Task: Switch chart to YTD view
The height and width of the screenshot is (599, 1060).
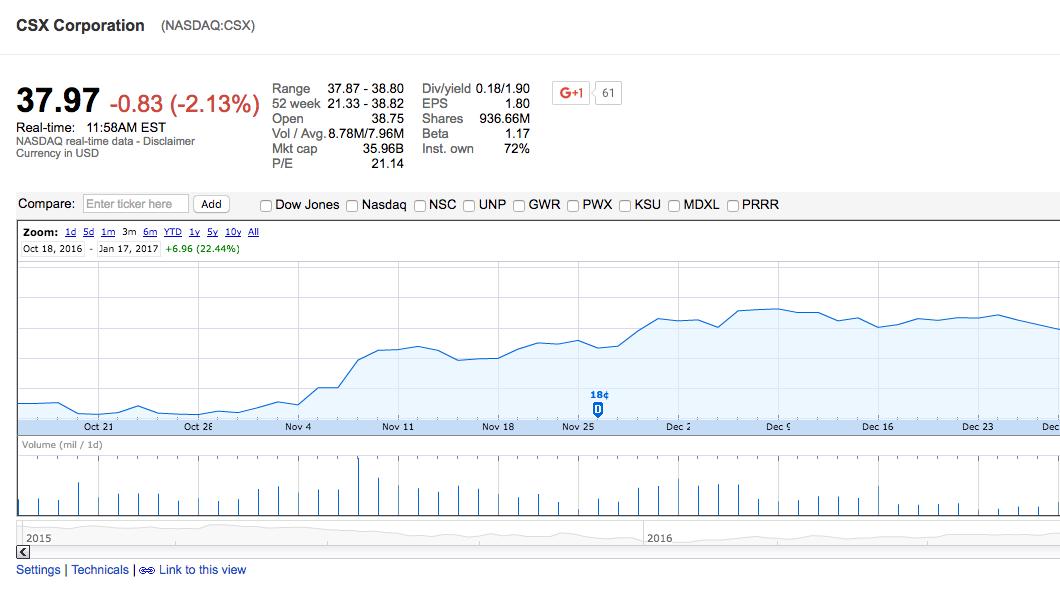Action: pyautogui.click(x=172, y=232)
